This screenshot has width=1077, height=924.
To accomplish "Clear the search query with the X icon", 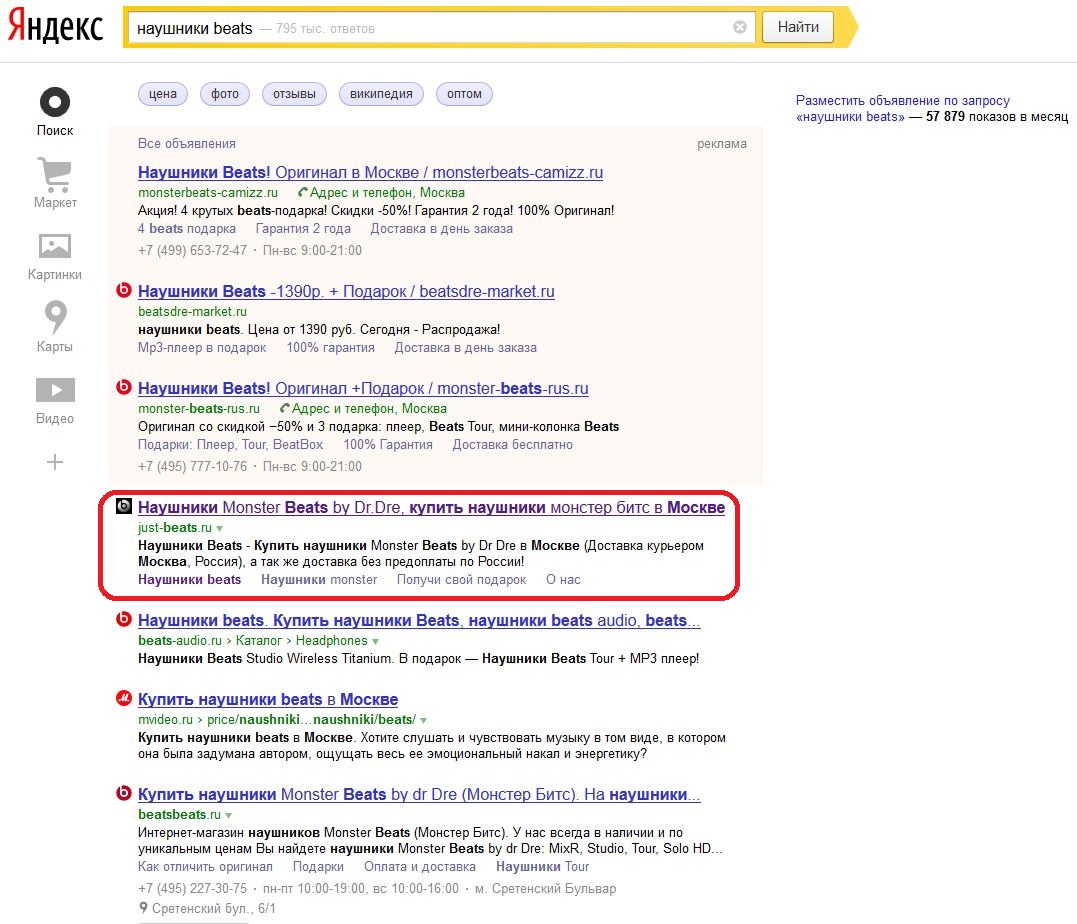I will (x=740, y=27).
